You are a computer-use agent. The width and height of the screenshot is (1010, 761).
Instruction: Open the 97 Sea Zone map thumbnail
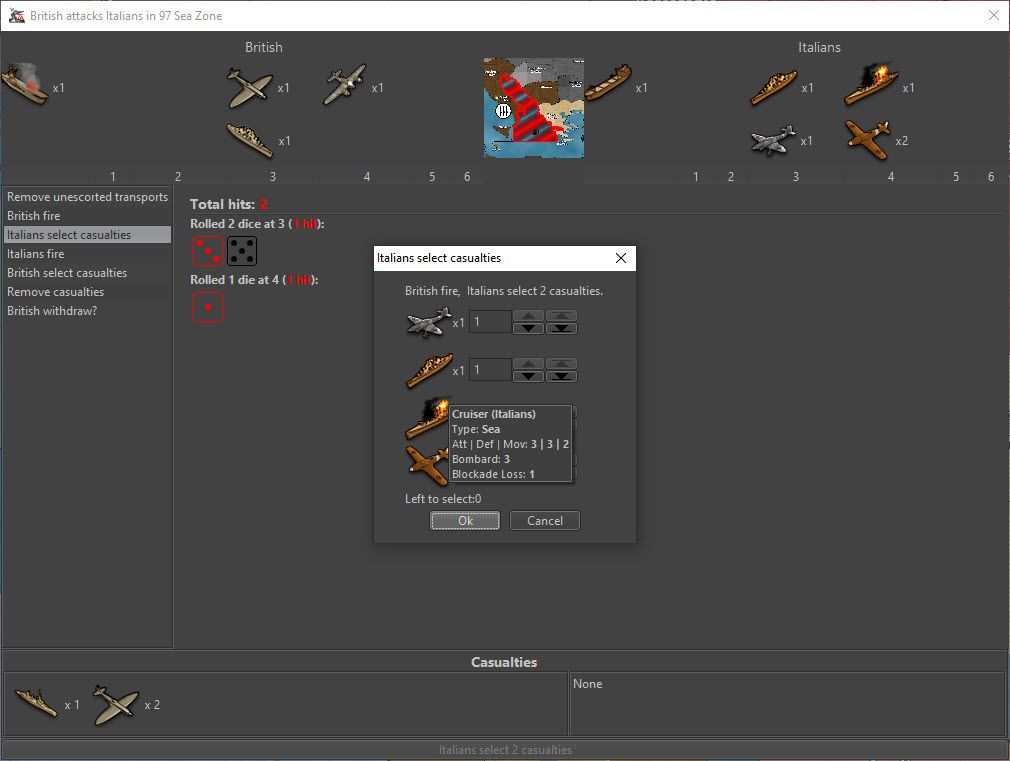pos(534,107)
